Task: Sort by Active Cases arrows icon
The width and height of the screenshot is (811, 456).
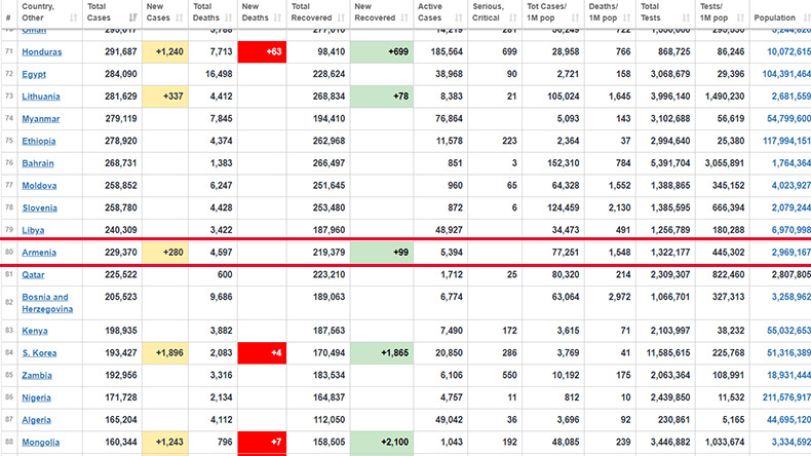Action: coord(458,18)
